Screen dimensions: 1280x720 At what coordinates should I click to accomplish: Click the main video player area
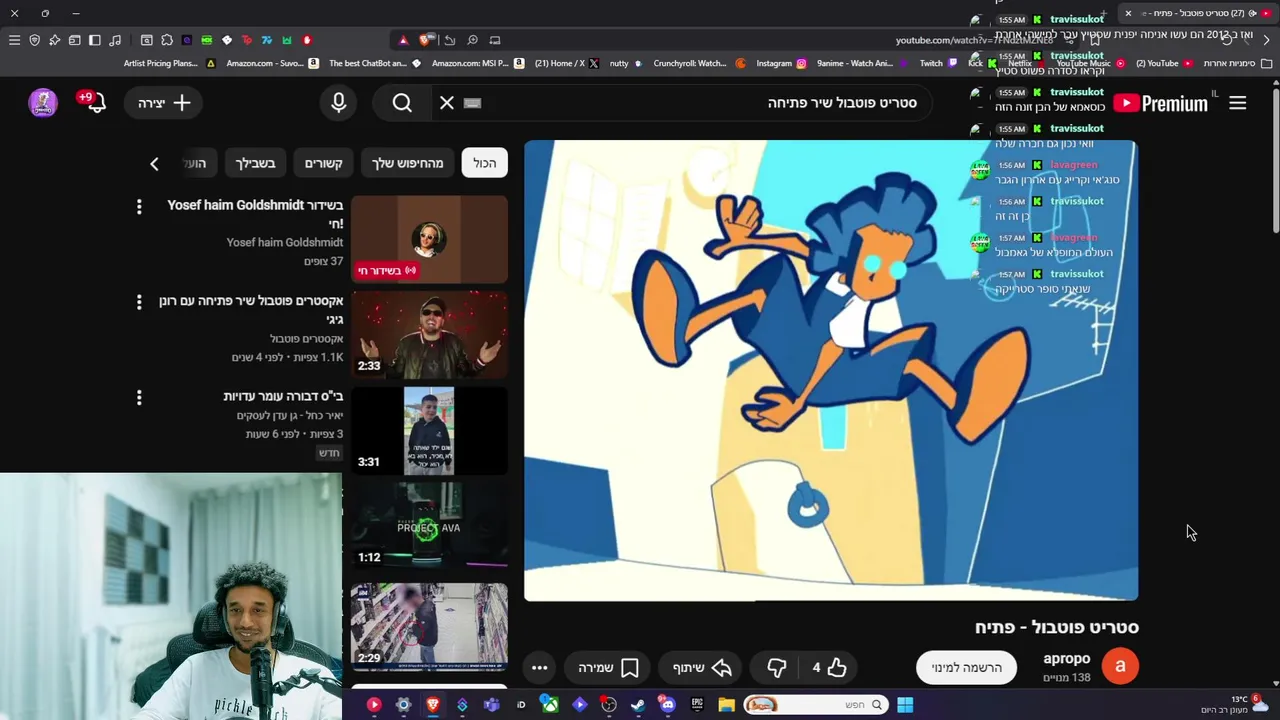831,370
